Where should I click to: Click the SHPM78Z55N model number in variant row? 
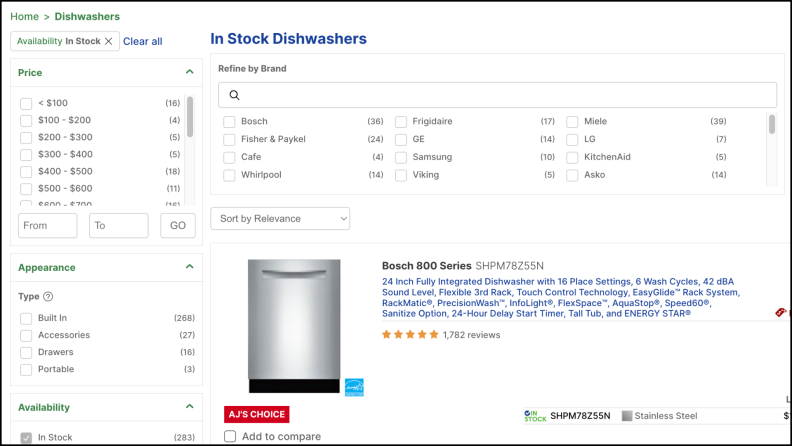coord(580,416)
